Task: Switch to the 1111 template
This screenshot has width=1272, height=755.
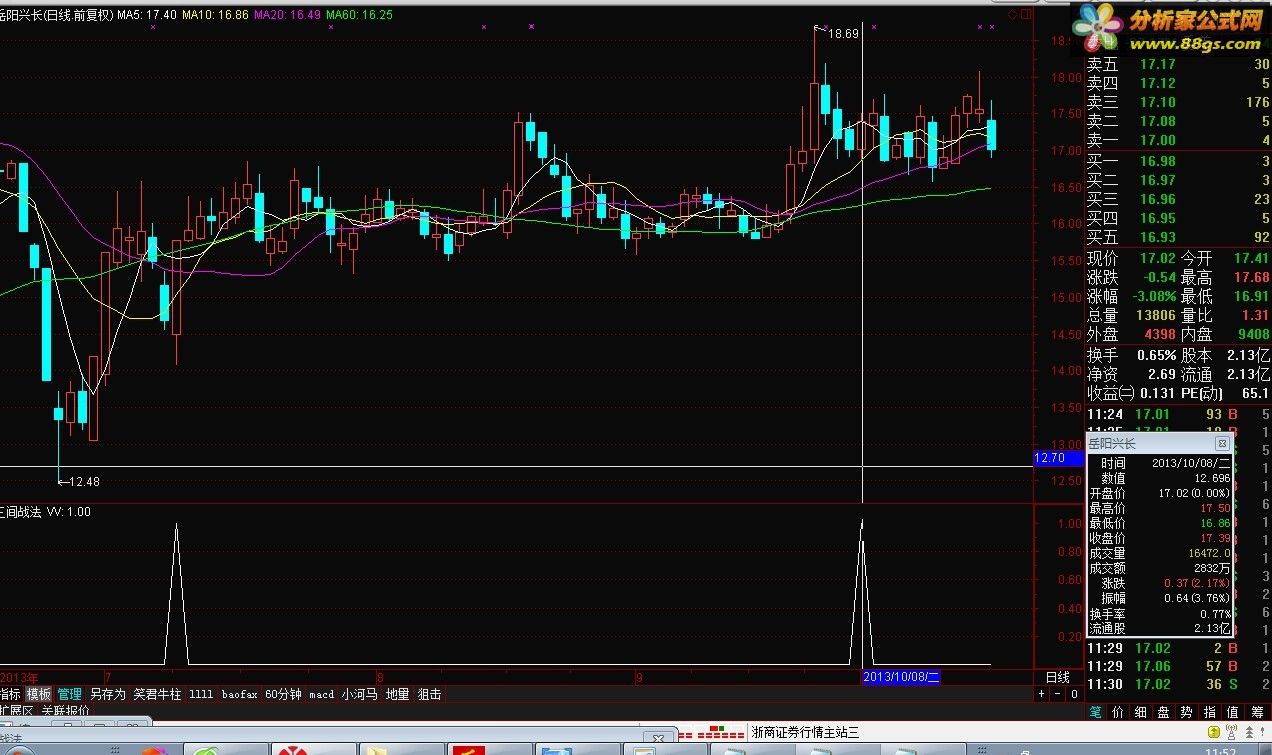Action: [201, 693]
